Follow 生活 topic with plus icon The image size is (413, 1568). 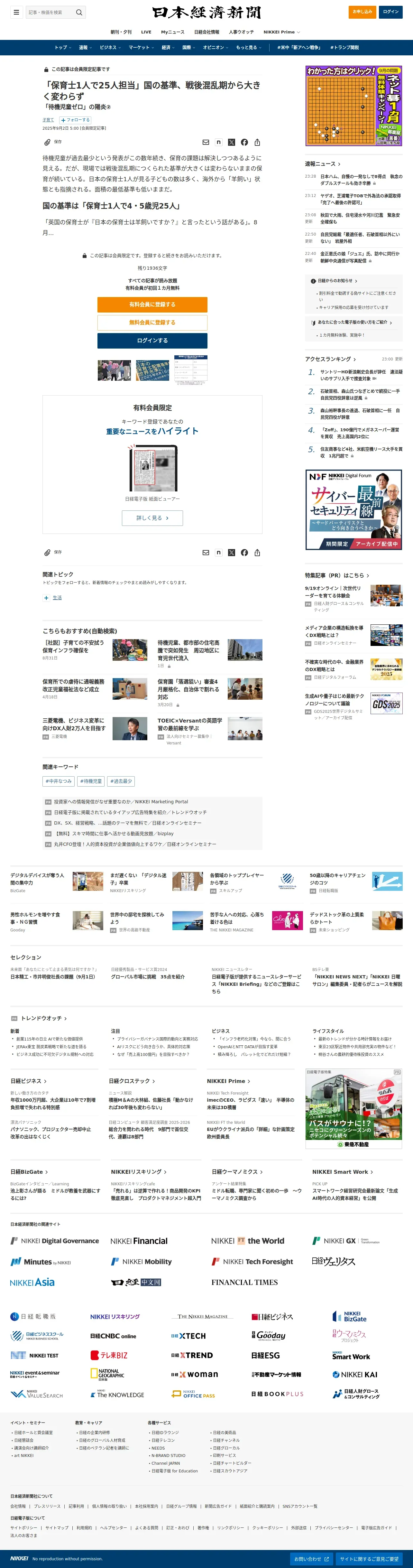46,598
